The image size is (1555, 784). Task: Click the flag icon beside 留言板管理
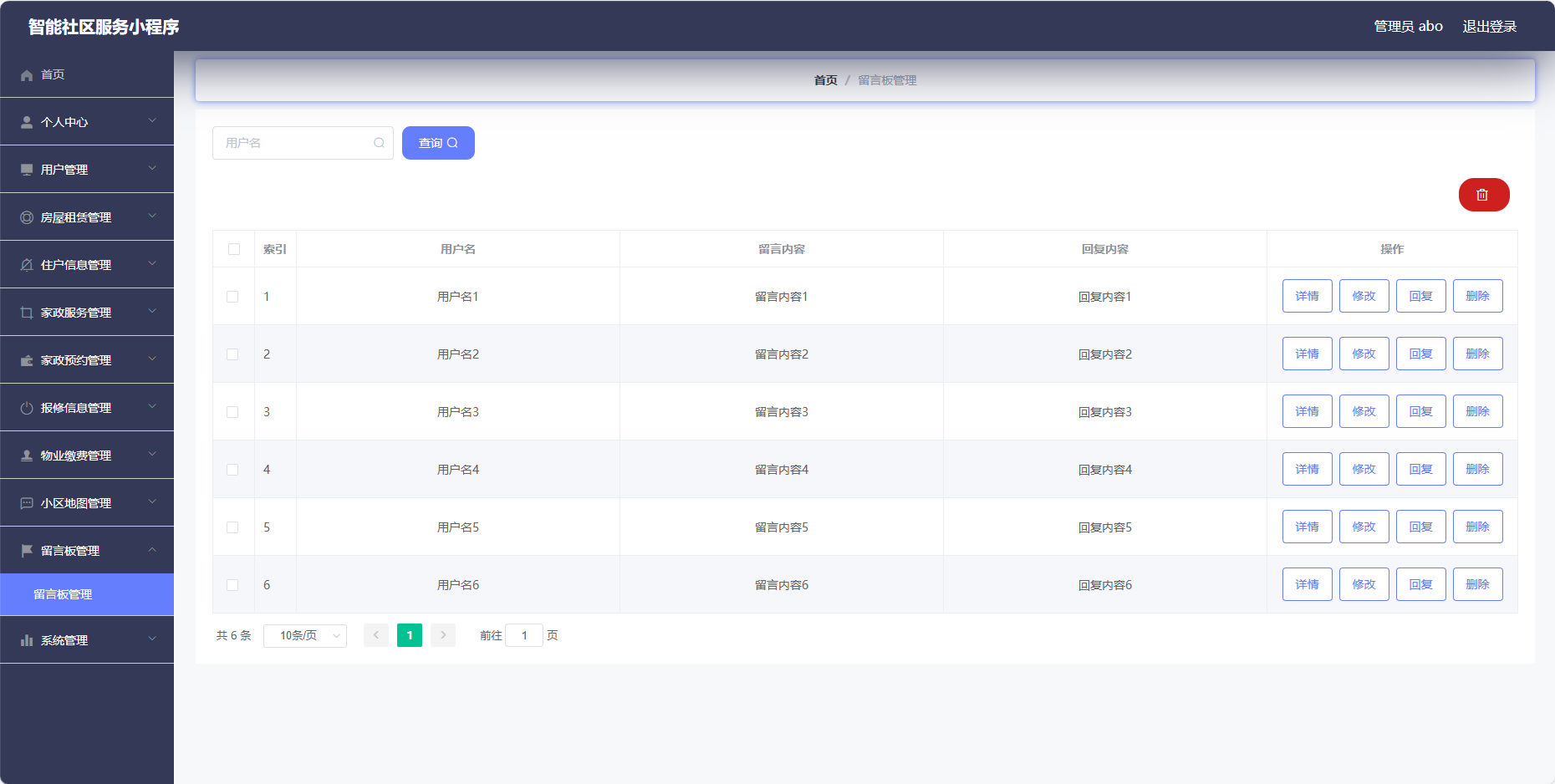click(x=27, y=551)
